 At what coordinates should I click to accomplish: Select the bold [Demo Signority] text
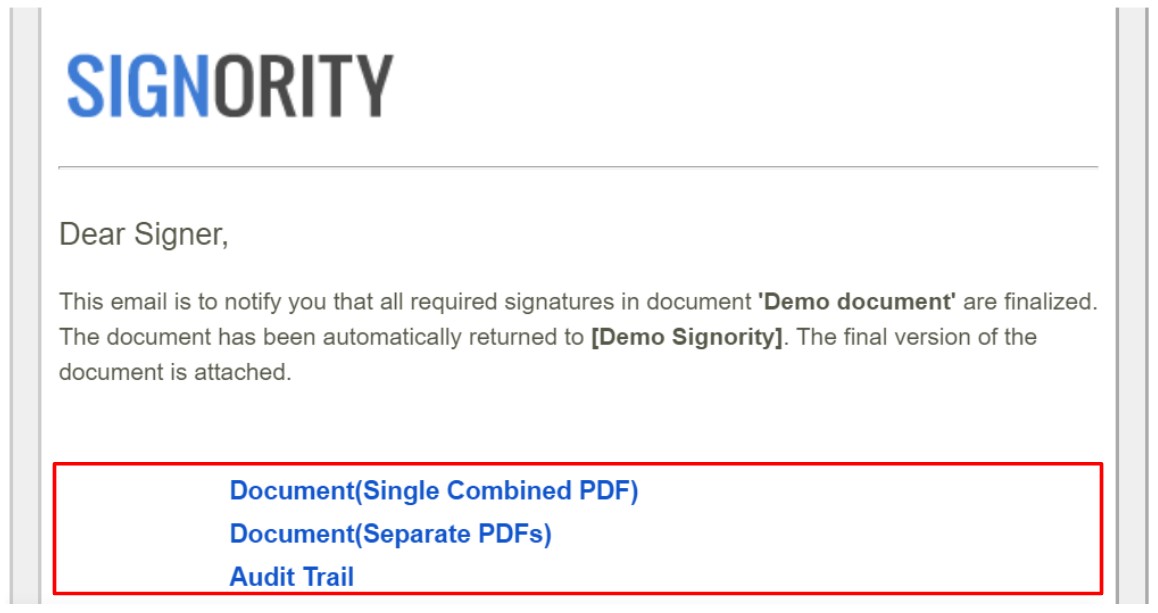(687, 337)
